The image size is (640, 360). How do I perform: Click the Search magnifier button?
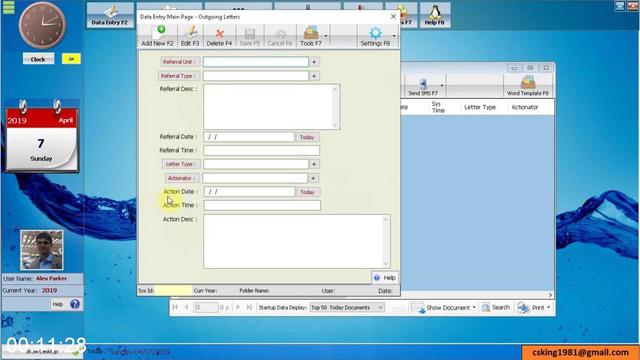tap(496, 307)
